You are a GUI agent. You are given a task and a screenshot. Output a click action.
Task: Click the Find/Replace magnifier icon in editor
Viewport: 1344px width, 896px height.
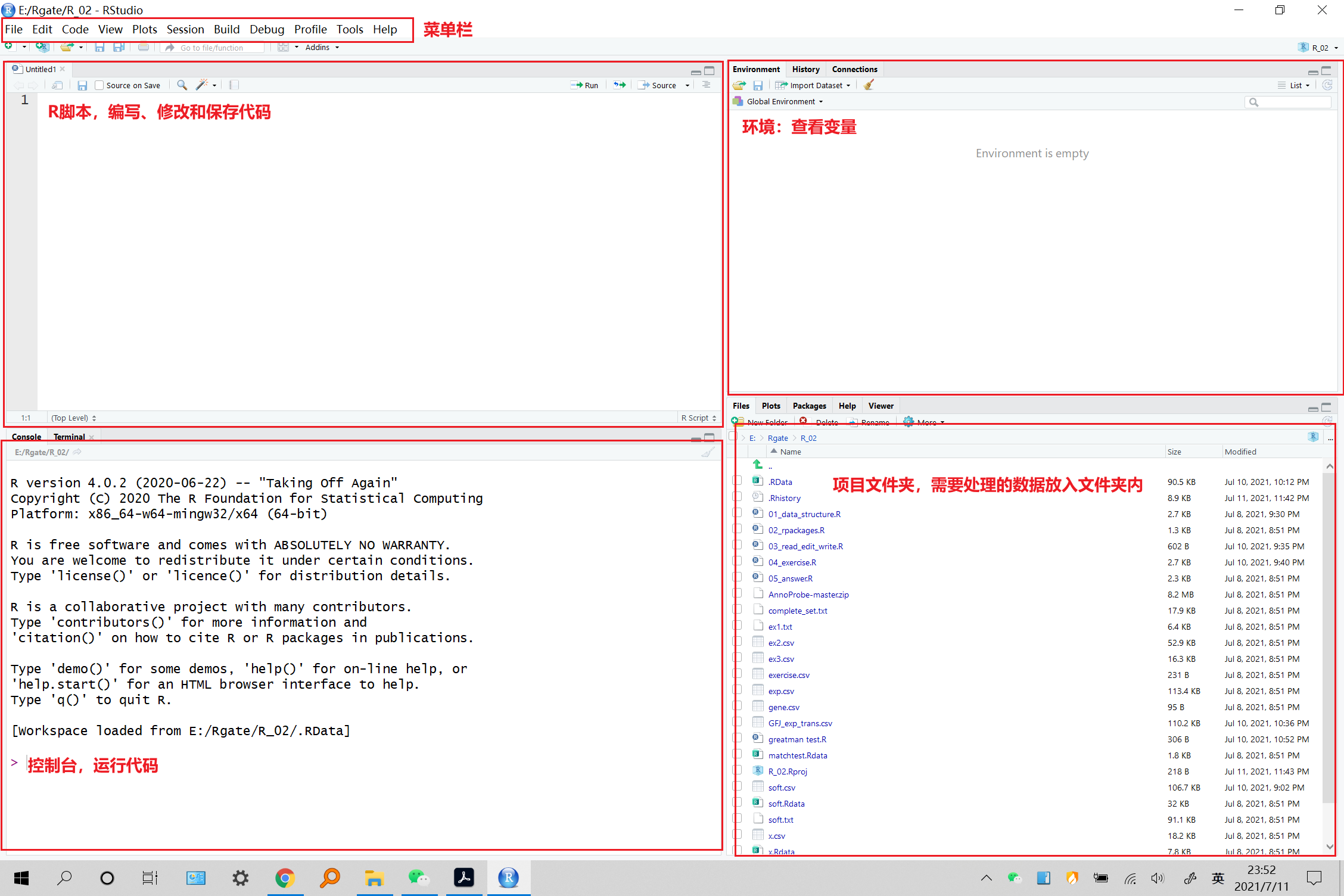pos(182,85)
